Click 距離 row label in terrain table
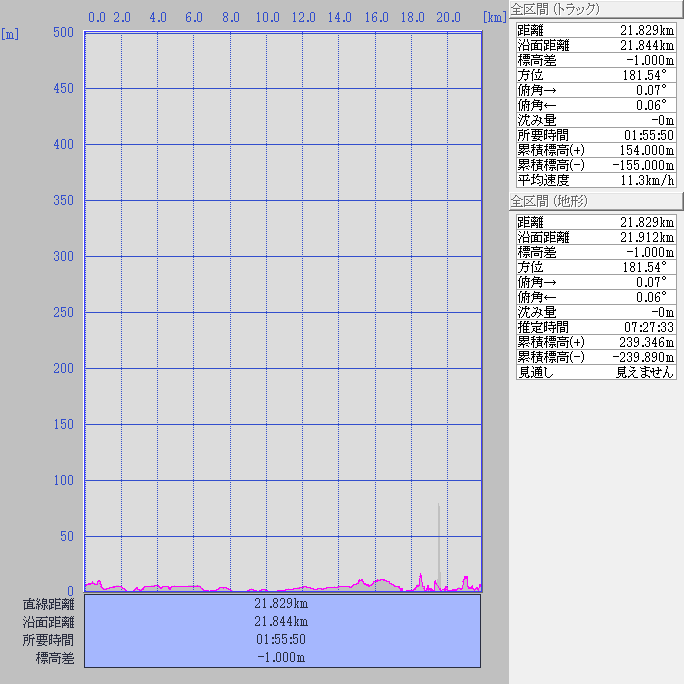Screen dimensions: 684x684 tap(530, 222)
